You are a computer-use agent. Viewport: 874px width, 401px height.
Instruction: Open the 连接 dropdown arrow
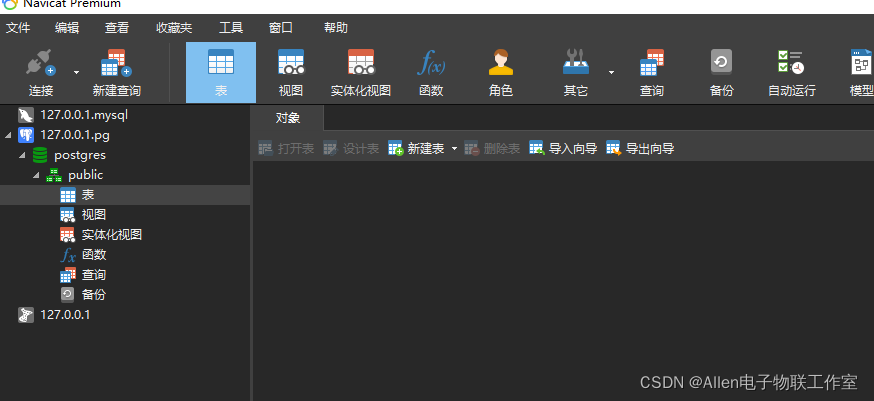(76, 73)
